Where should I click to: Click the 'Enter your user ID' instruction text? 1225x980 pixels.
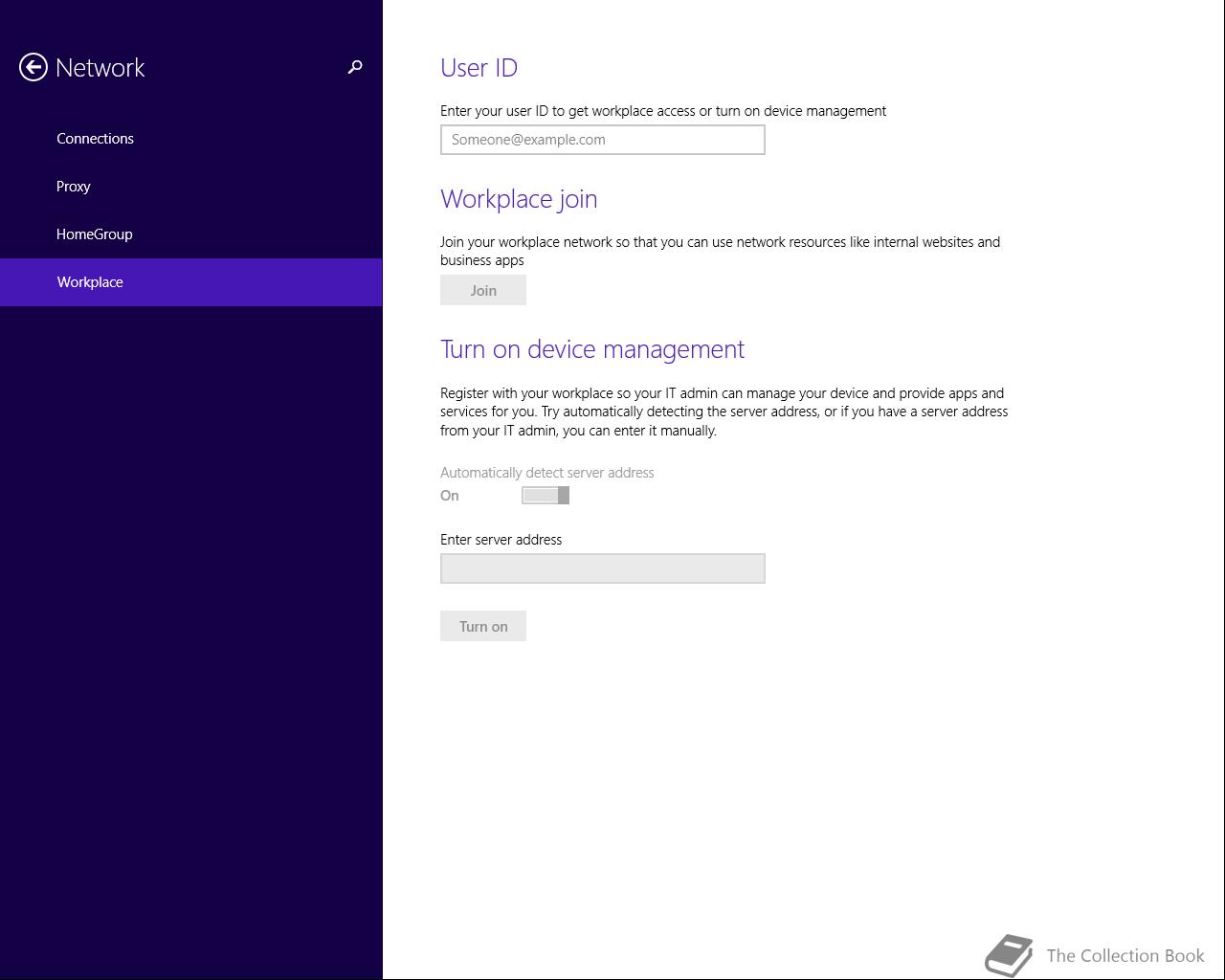coord(663,111)
